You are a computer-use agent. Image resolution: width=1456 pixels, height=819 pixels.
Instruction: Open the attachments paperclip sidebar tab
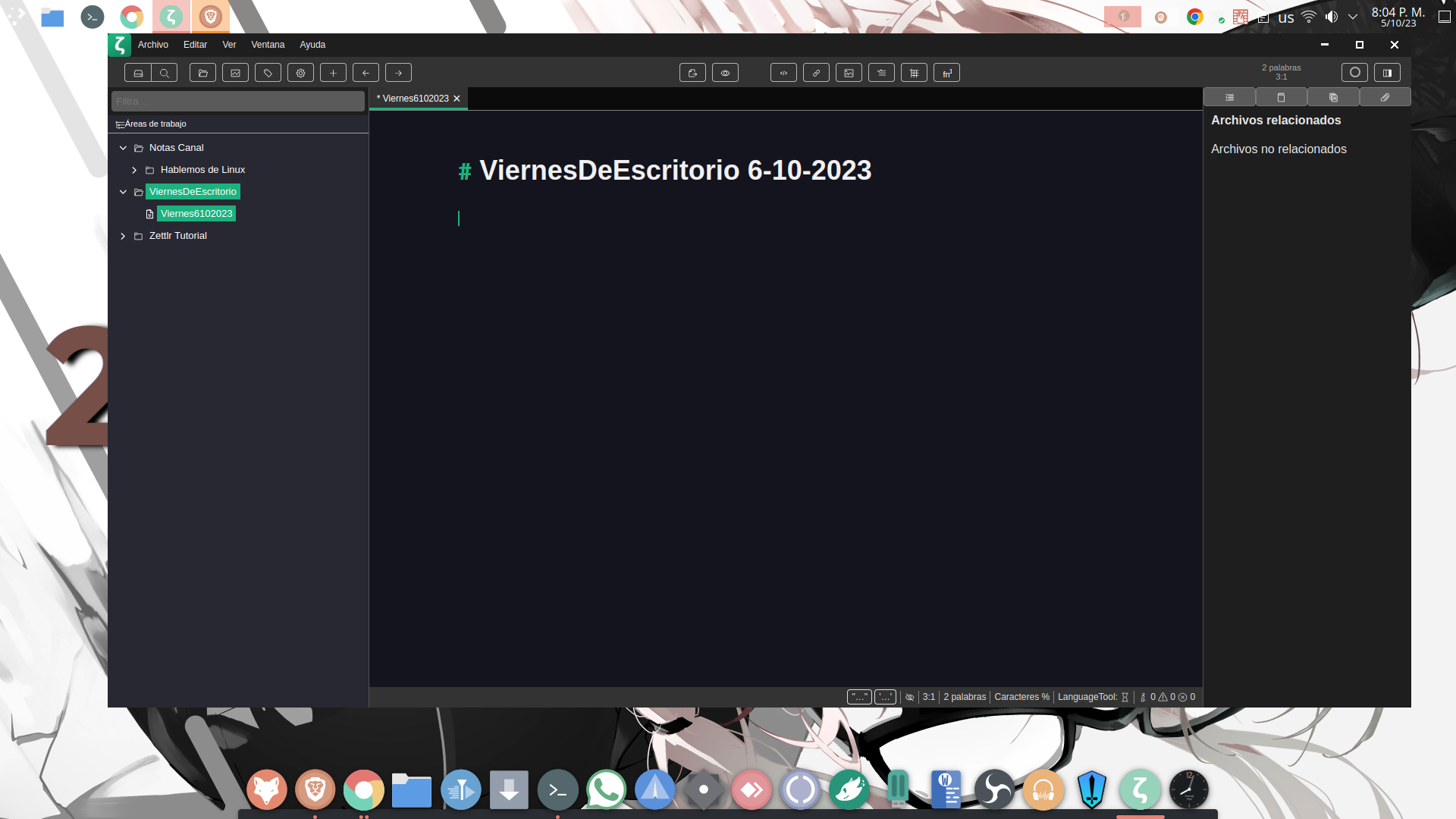(x=1385, y=97)
